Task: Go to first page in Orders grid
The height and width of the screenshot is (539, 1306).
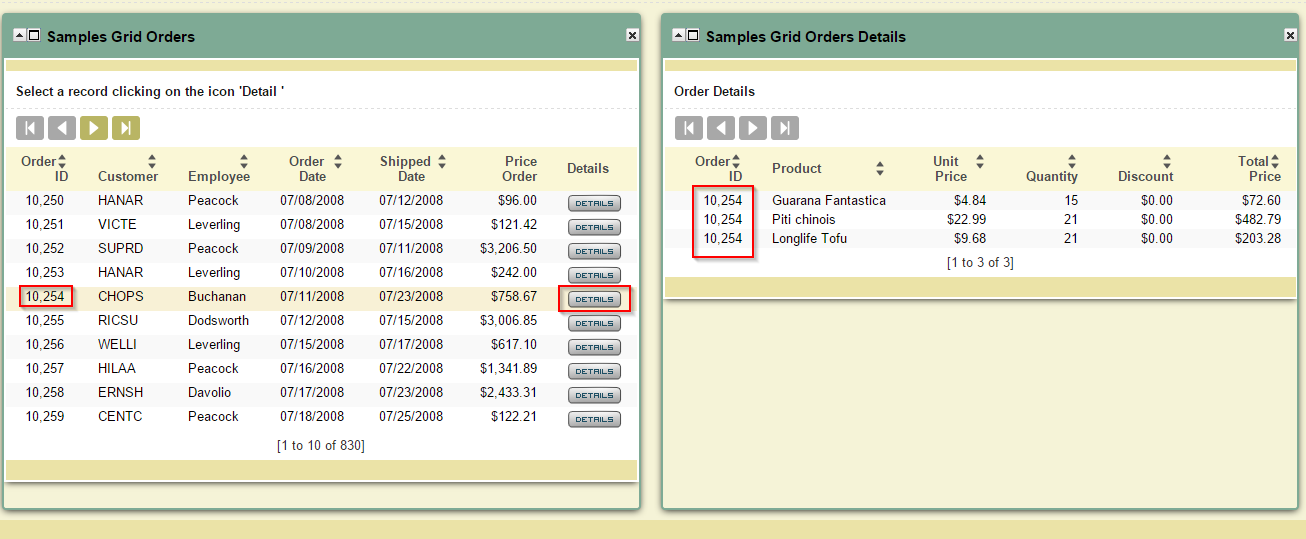Action: [x=30, y=128]
